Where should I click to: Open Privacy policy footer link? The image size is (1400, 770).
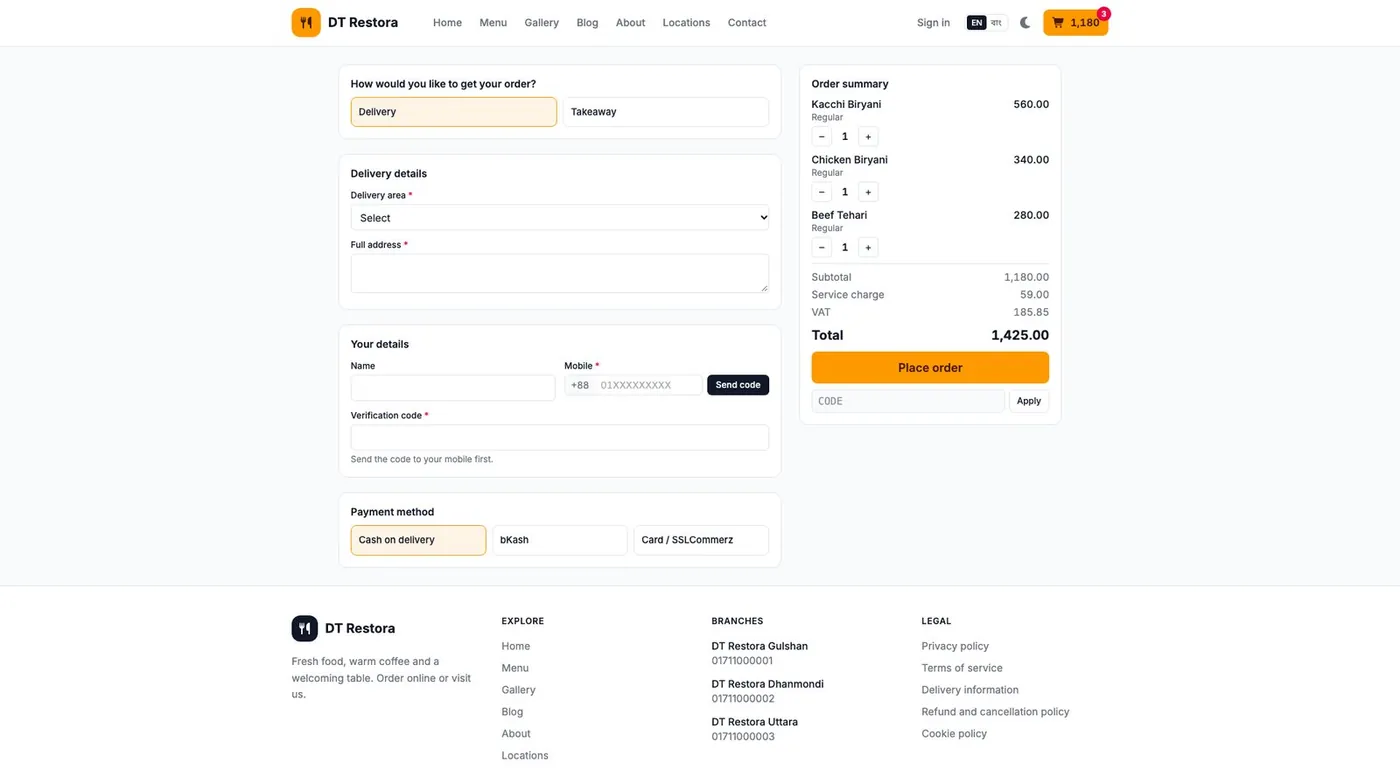(x=955, y=646)
